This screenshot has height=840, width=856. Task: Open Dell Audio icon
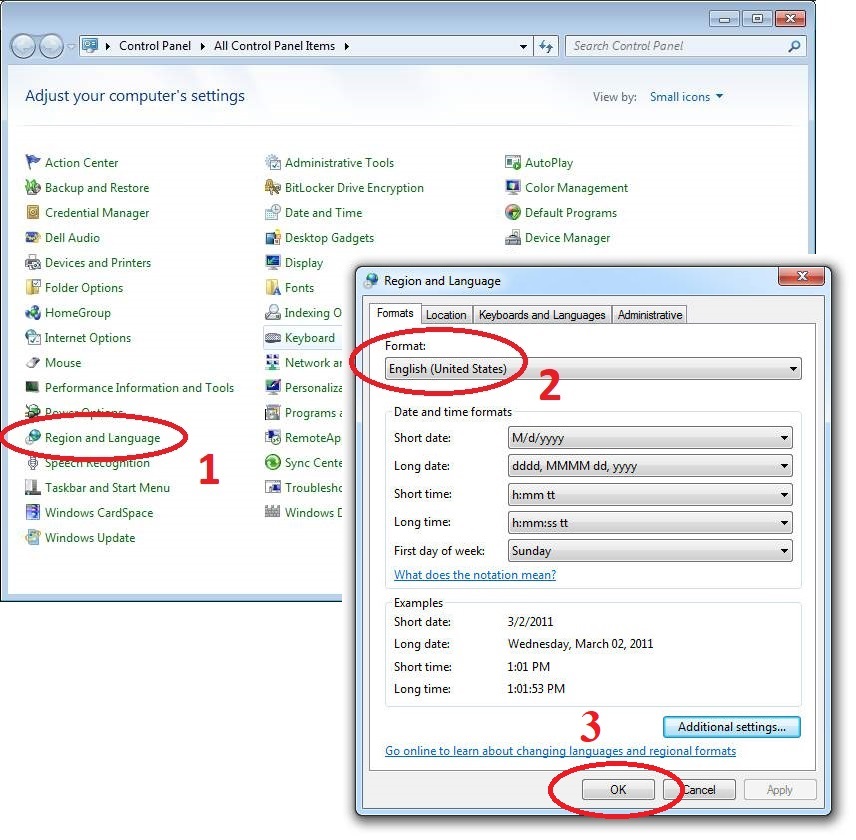coord(33,237)
